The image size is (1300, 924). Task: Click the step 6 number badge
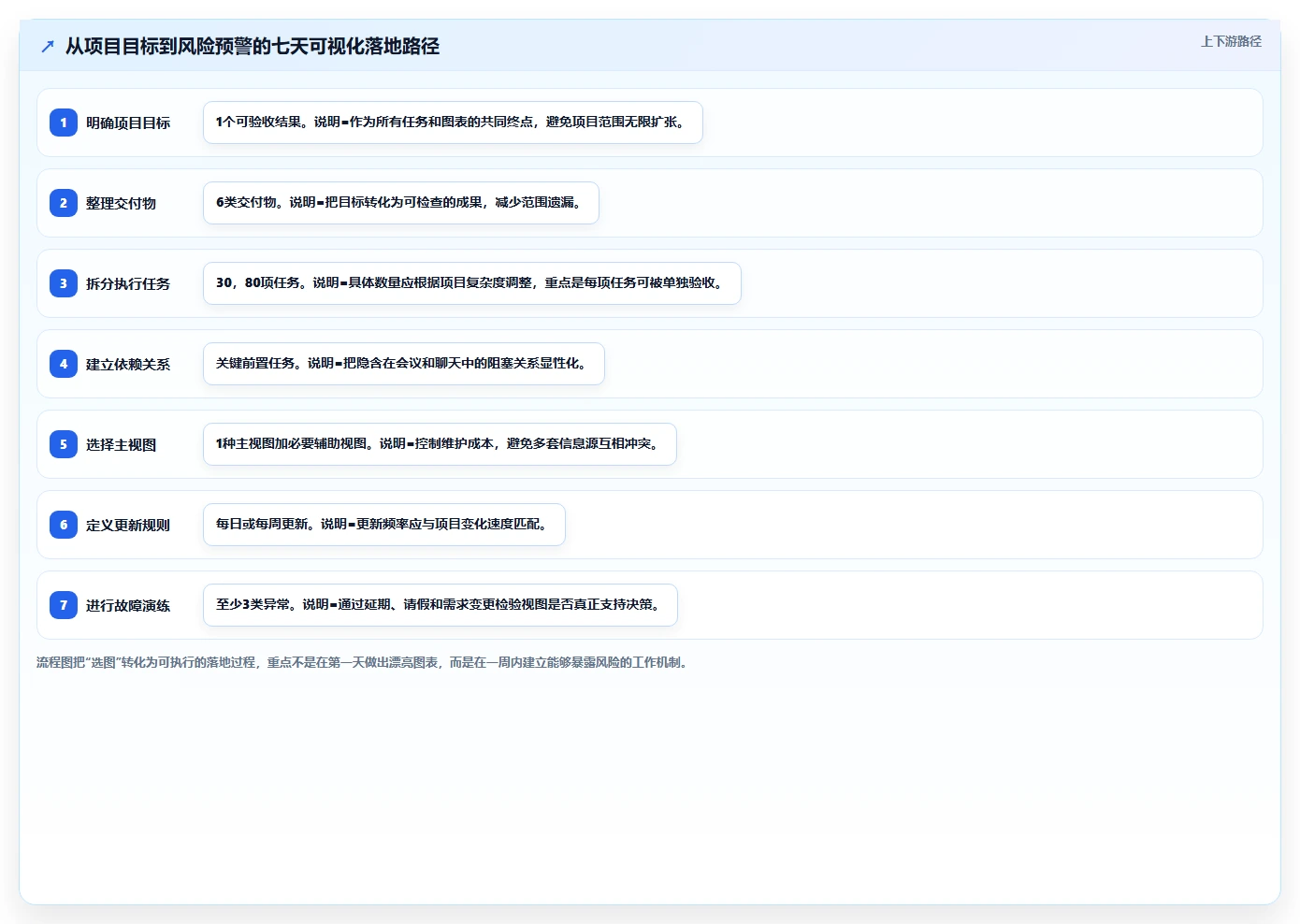[64, 525]
